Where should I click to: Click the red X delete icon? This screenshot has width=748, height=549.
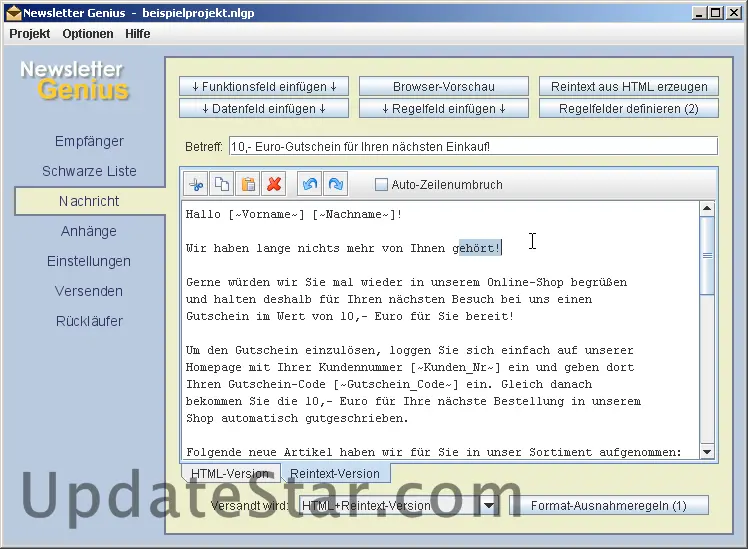(274, 184)
